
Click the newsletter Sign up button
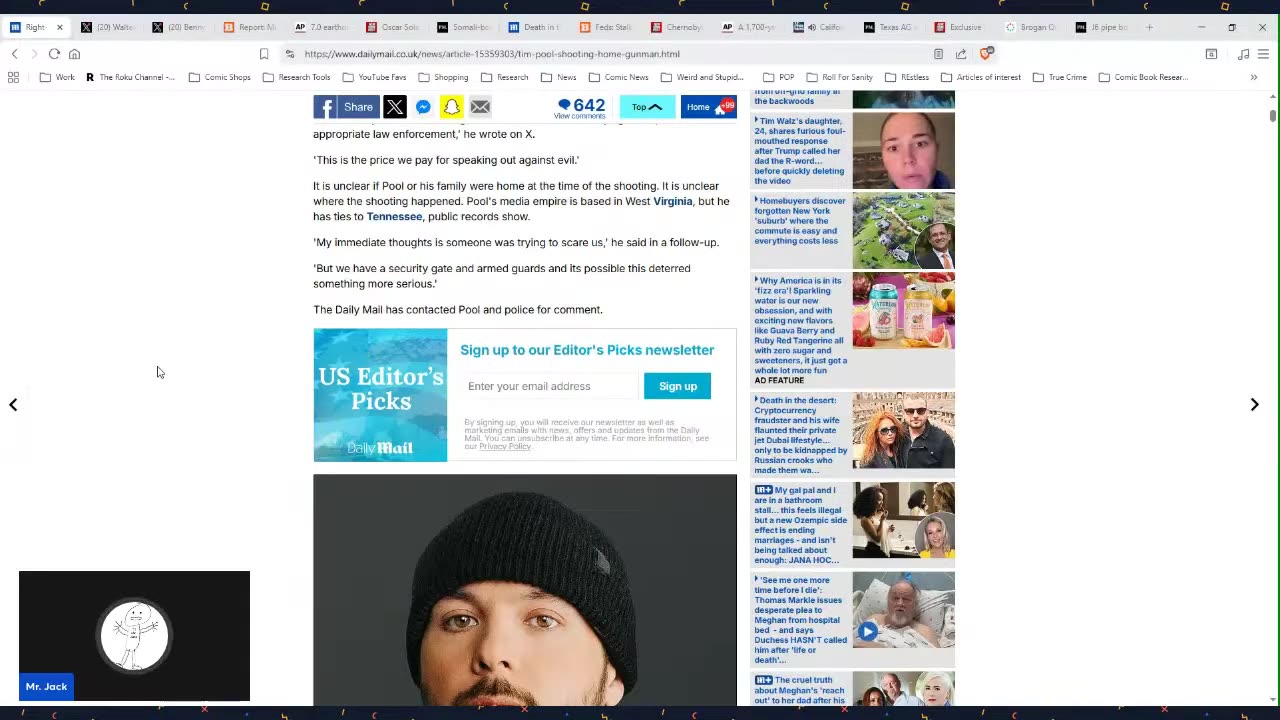coord(677,386)
